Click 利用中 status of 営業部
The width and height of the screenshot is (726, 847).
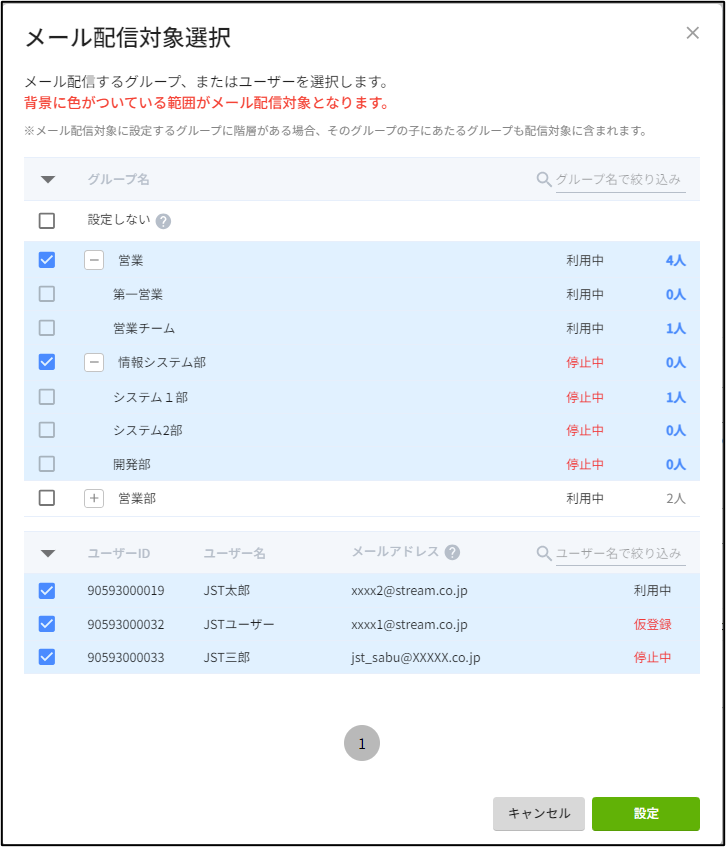tap(585, 499)
